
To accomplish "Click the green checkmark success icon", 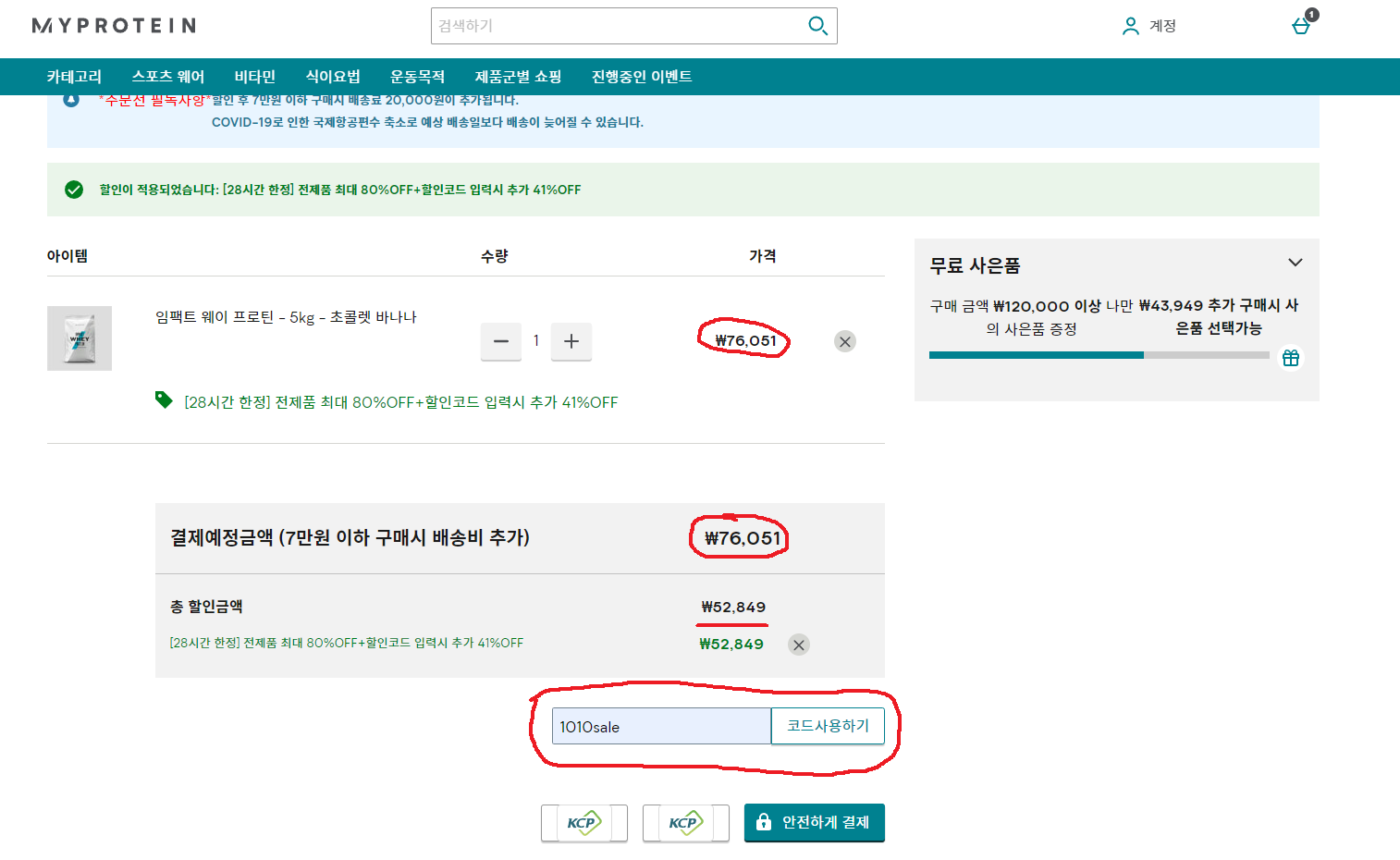I will [74, 190].
